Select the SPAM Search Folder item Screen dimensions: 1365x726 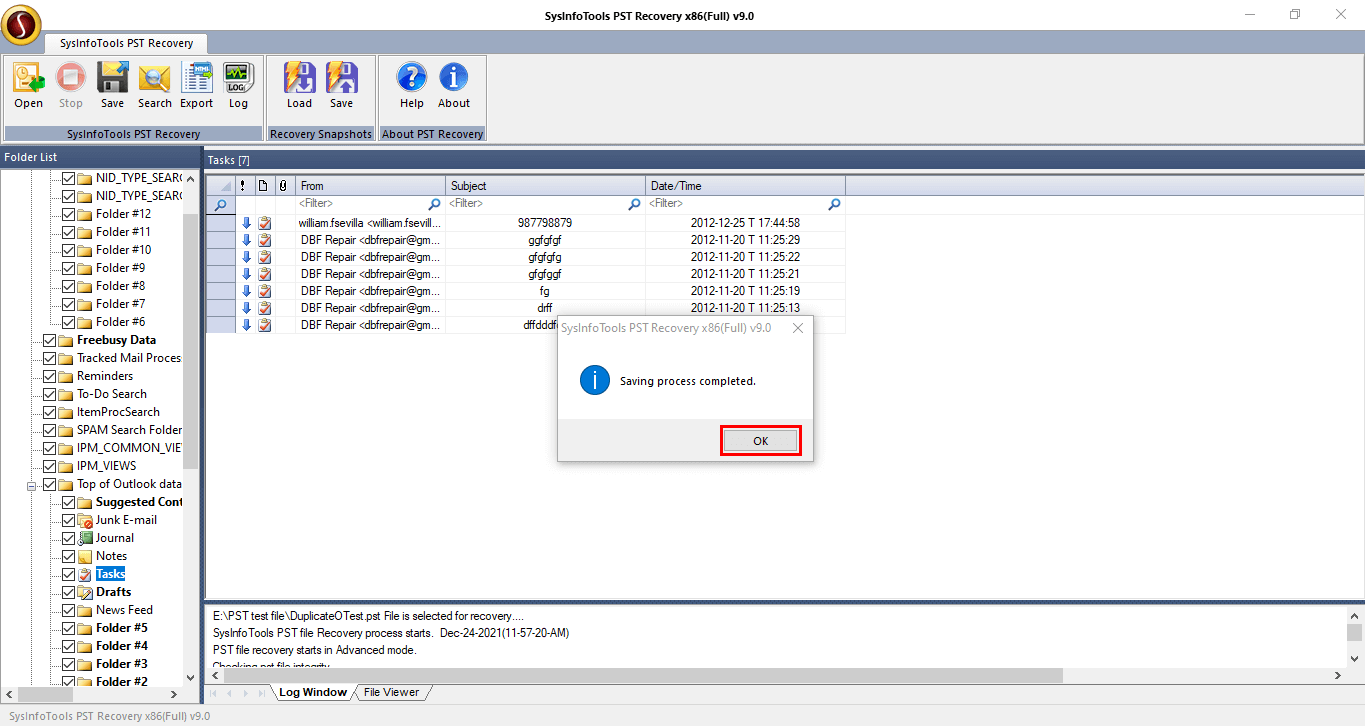(129, 430)
